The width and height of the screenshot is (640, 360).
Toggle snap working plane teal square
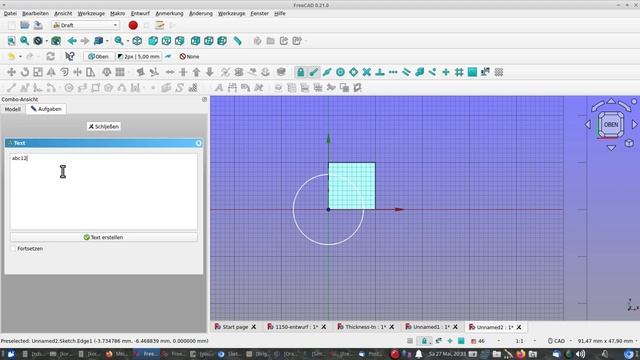(x=472, y=72)
